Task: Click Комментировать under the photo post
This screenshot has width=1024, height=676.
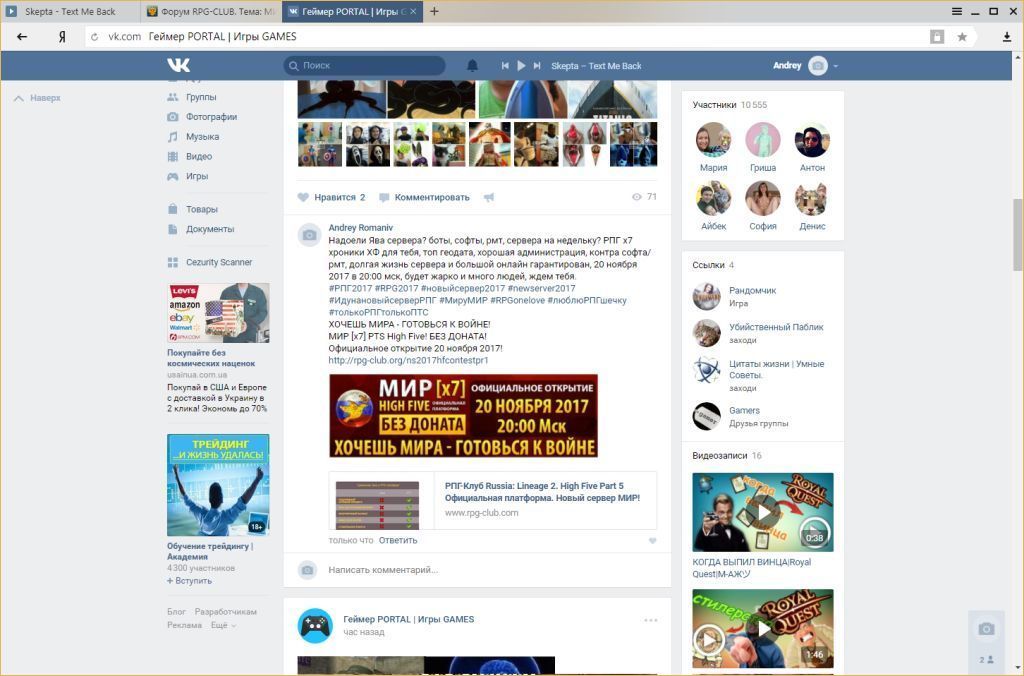Action: [x=424, y=197]
